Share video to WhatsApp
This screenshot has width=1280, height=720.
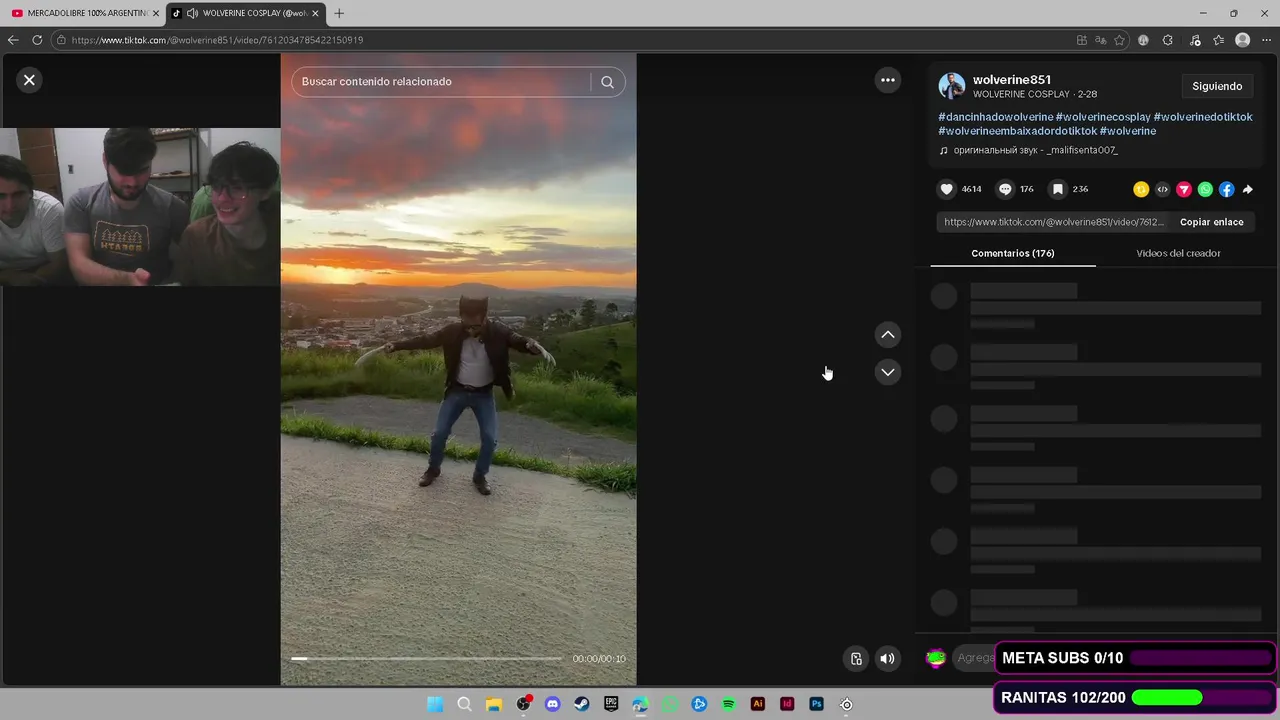coord(1205,189)
